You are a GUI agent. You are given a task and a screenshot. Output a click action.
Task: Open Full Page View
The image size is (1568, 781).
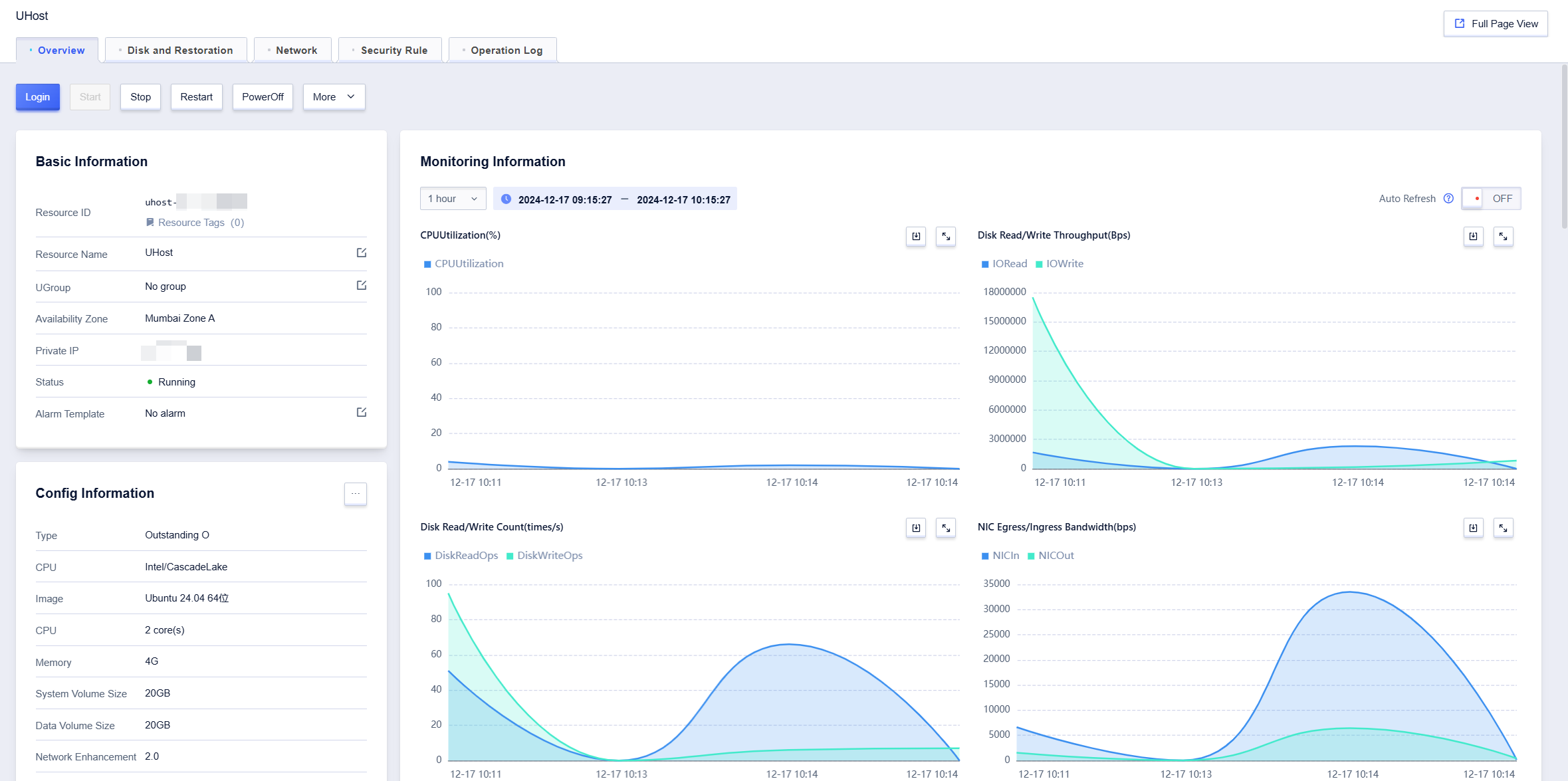point(1496,24)
